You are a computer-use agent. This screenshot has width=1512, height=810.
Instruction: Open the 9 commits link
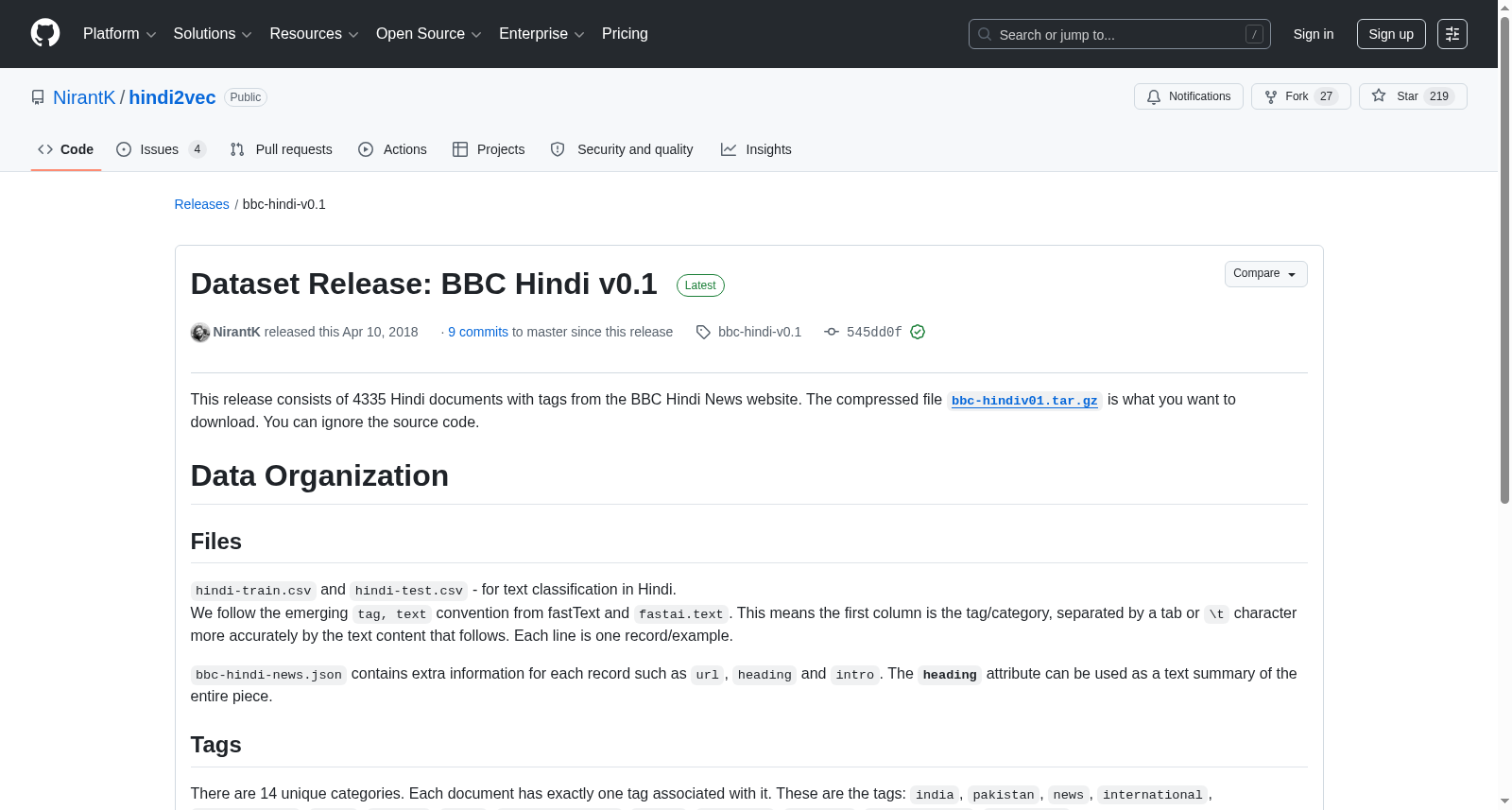478,332
